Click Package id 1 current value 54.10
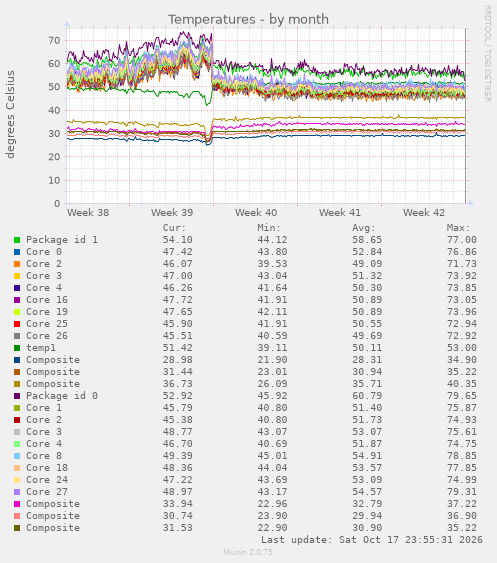This screenshot has height=563, width=497. pos(178,240)
